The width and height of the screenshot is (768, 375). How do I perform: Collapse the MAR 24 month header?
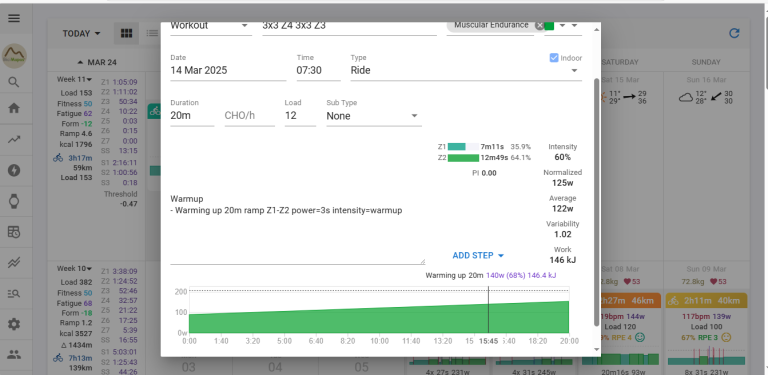pyautogui.click(x=96, y=62)
